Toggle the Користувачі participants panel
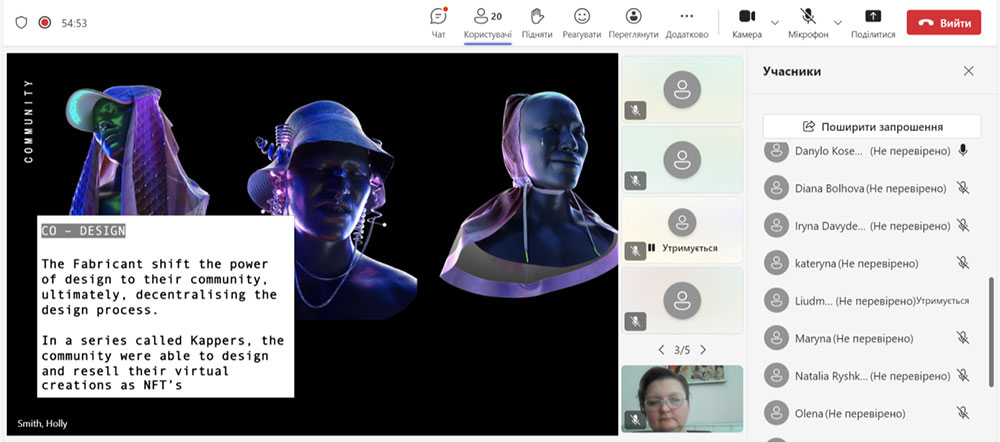The height and width of the screenshot is (442, 1000). (x=487, y=23)
